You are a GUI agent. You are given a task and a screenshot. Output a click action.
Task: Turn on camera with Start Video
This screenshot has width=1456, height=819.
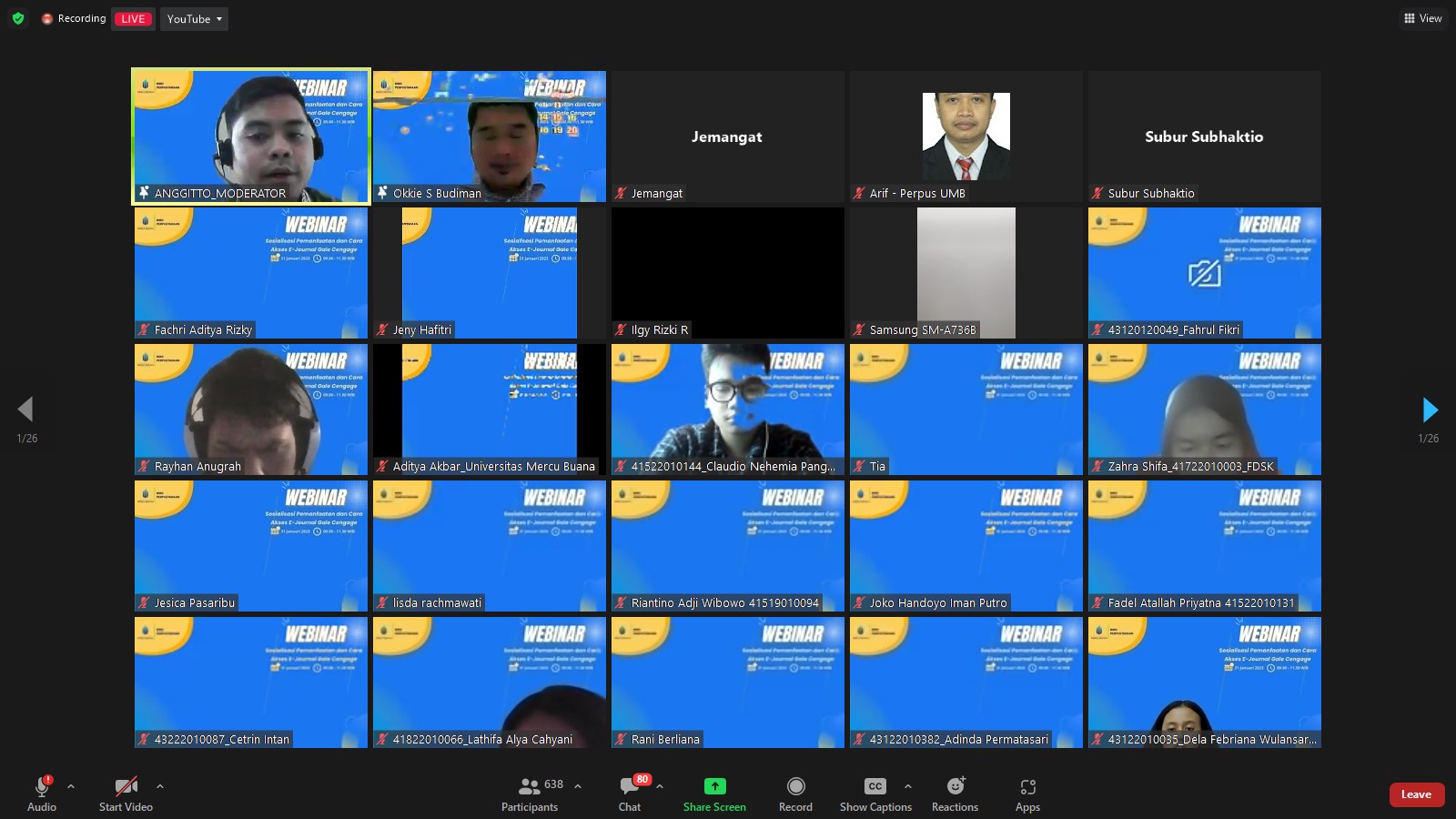tap(126, 786)
